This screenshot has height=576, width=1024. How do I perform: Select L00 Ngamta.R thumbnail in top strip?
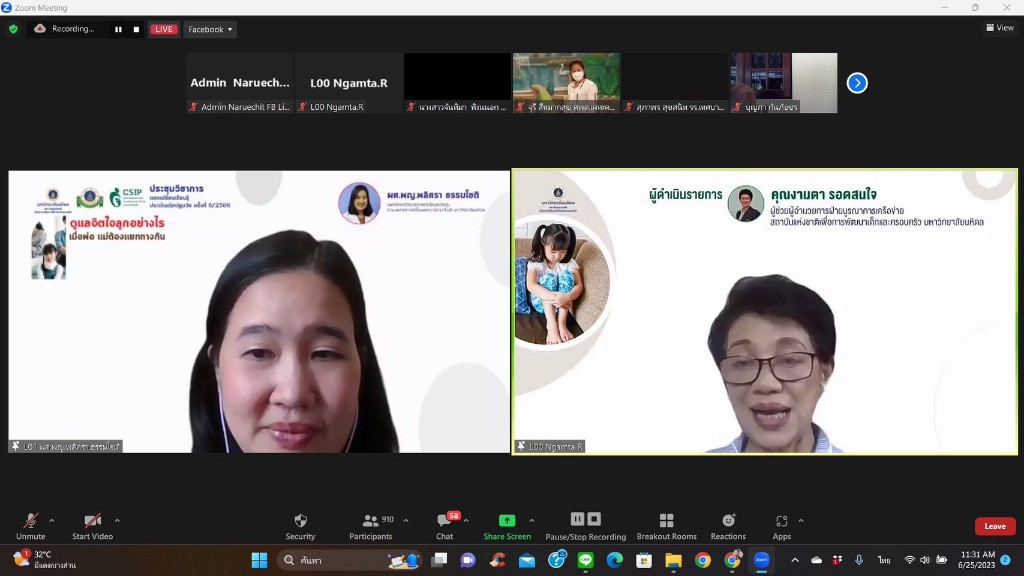(x=349, y=83)
